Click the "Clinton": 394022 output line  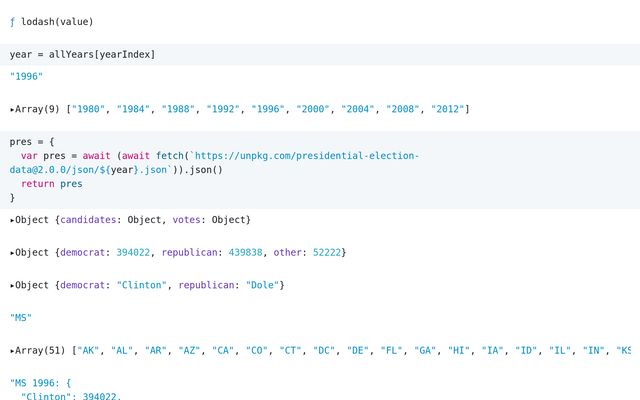pos(70,396)
